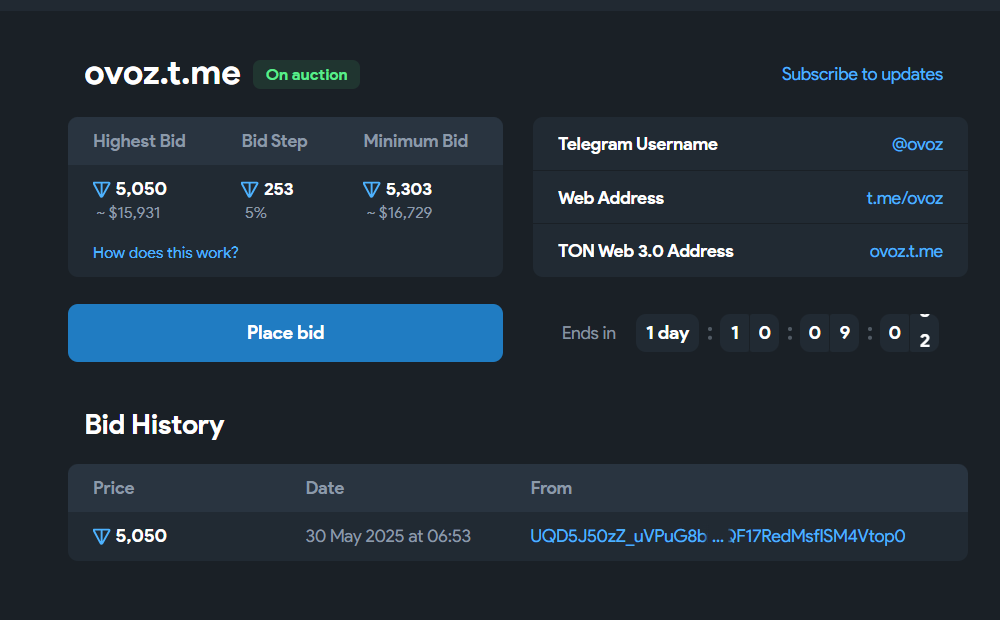Click the TON icon beside Highest Bid 5,050
The height and width of the screenshot is (620, 1000).
coord(101,189)
